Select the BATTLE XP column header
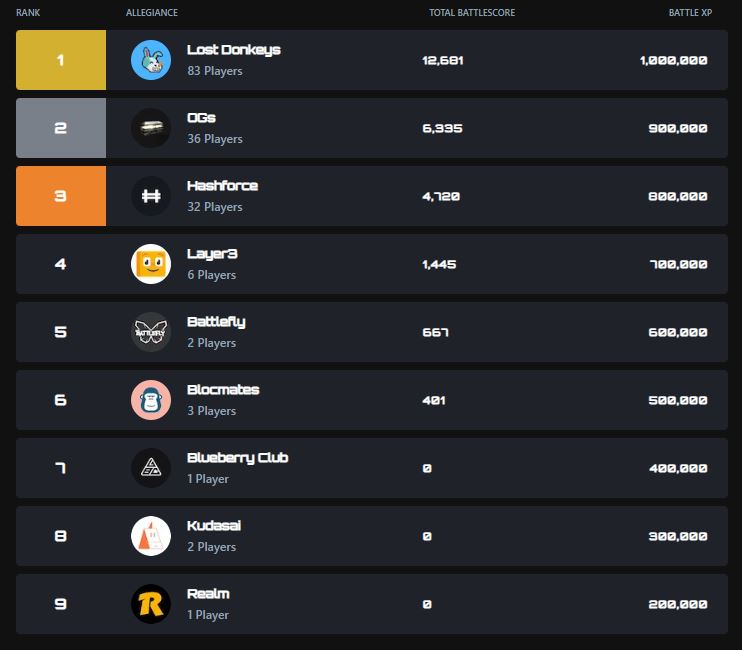The image size is (742, 650). click(x=690, y=13)
